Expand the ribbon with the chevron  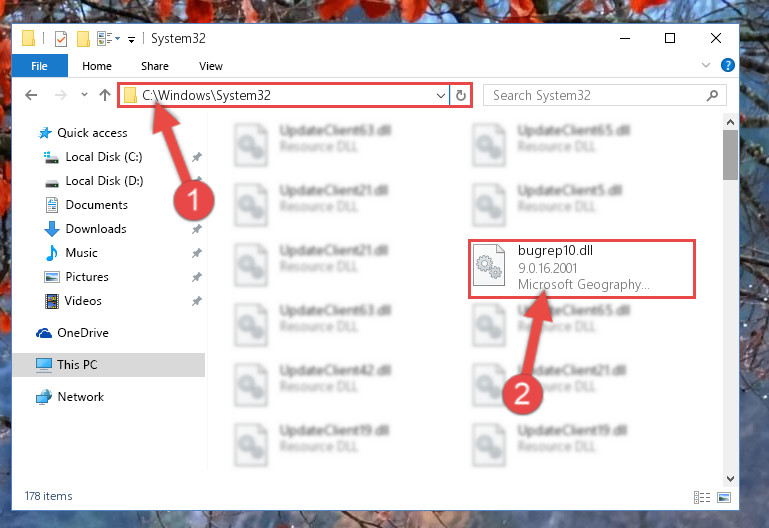(x=706, y=65)
